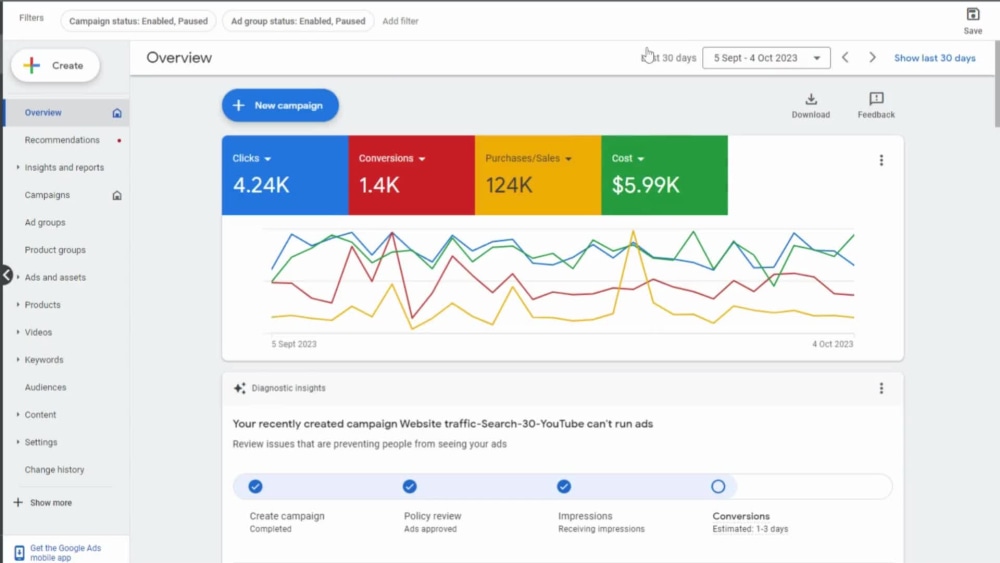This screenshot has width=1000, height=563.
Task: Expand Insights and reports section
Action: [18, 167]
